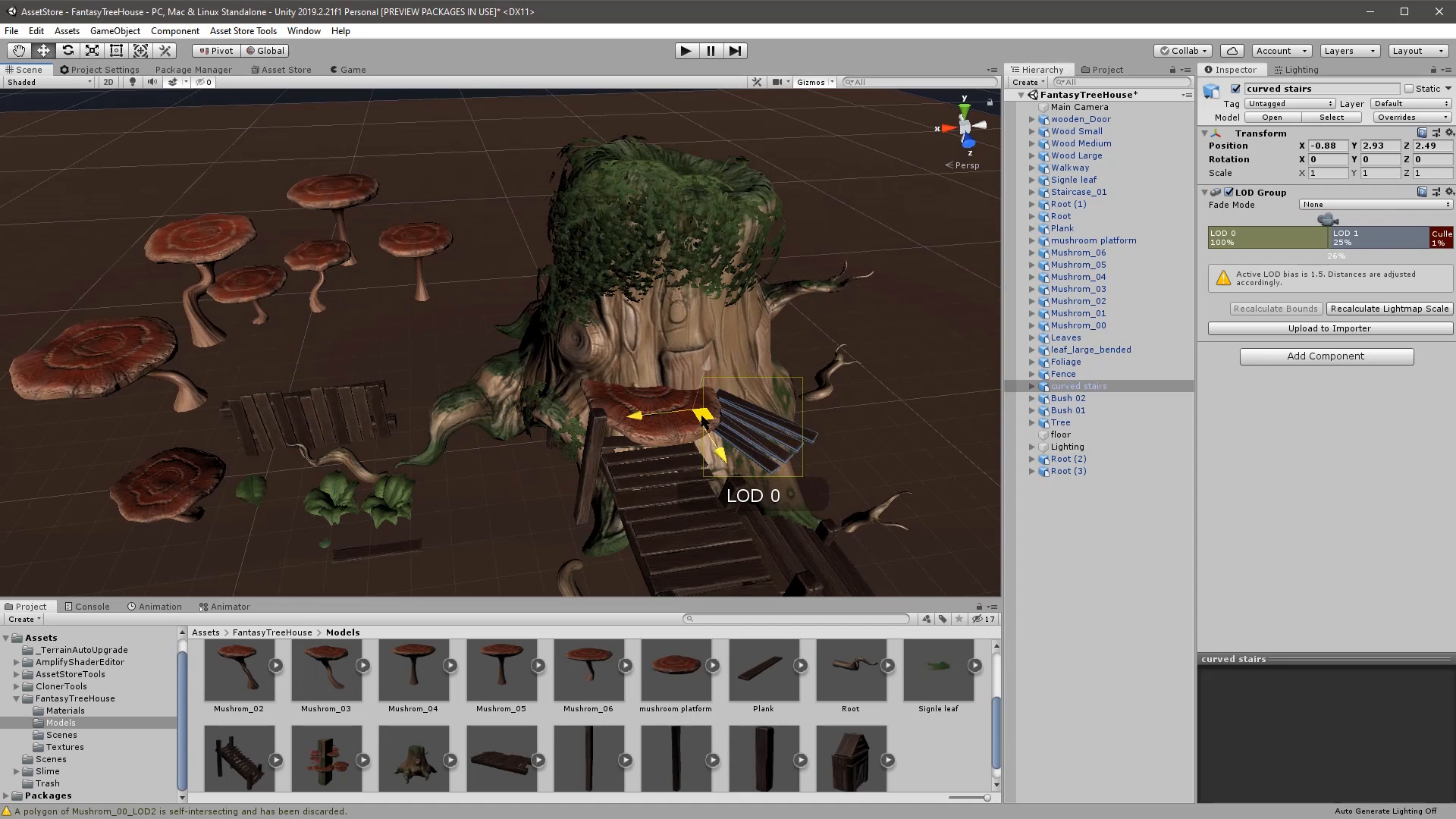
Task: Select the Rotate tool
Action: click(67, 51)
